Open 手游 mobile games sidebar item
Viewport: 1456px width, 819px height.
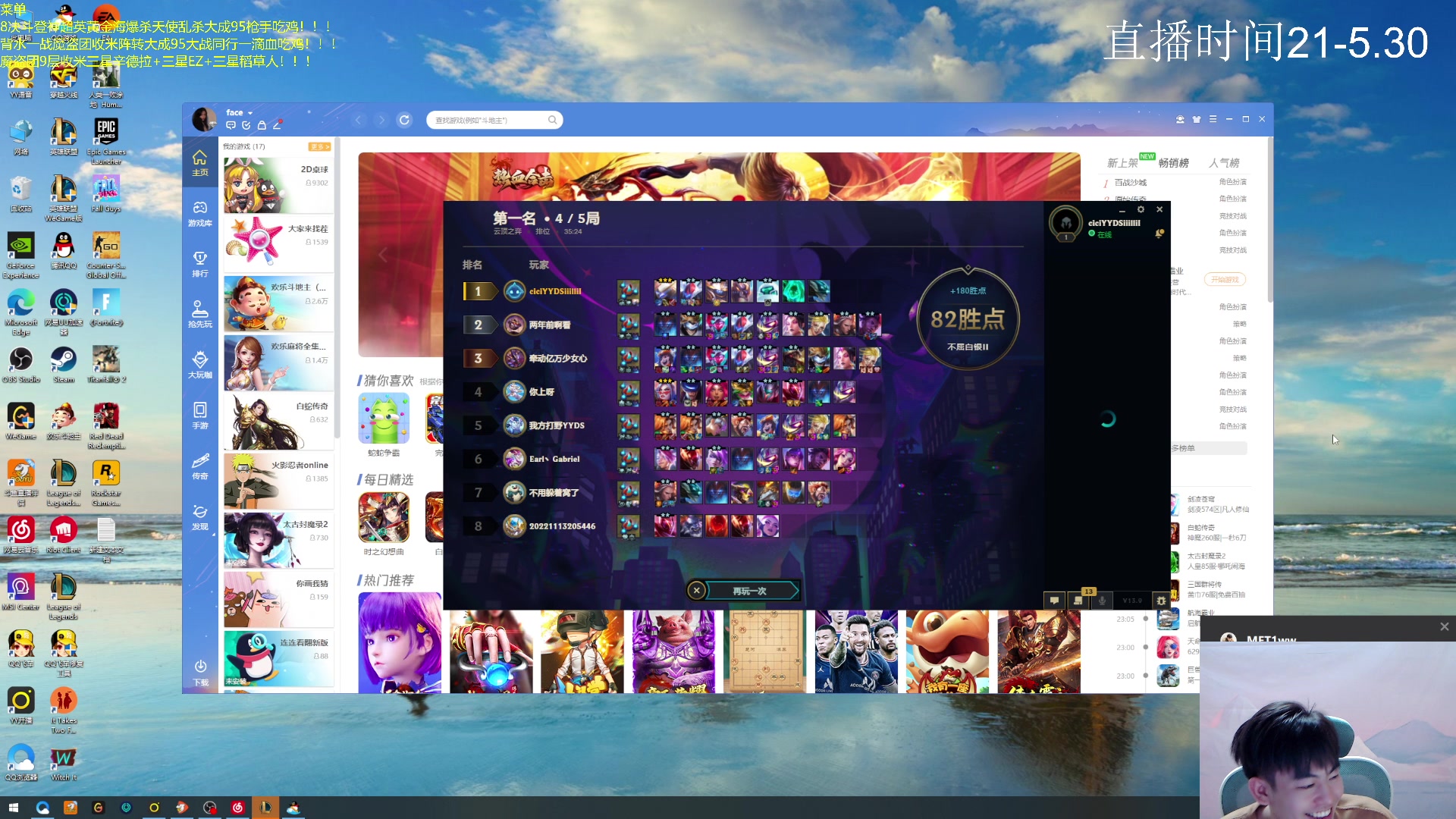[199, 416]
